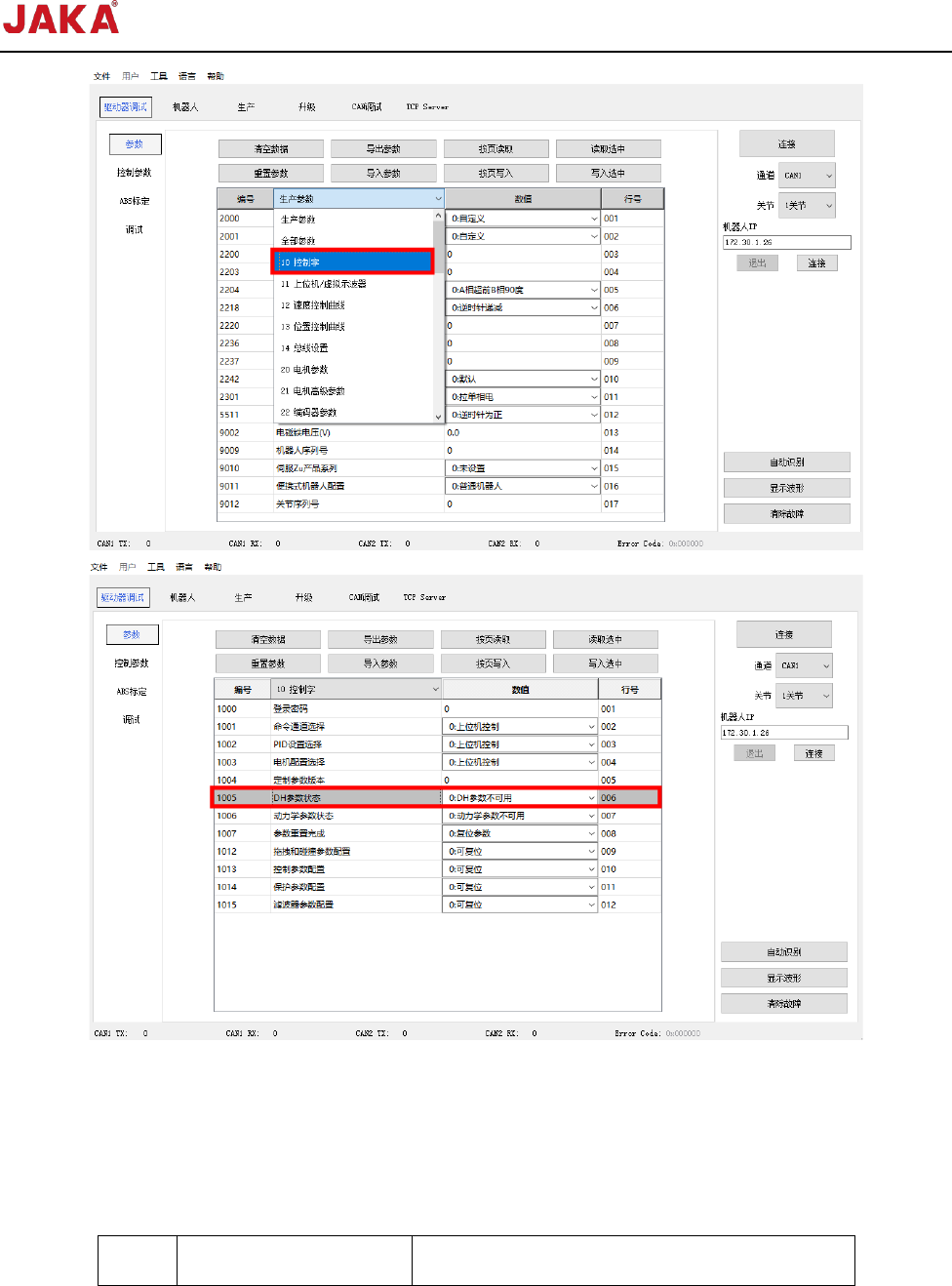This screenshot has width=952, height=1286.
Task: Choose '全部参数' from the open parameter list
Action: (x=352, y=240)
